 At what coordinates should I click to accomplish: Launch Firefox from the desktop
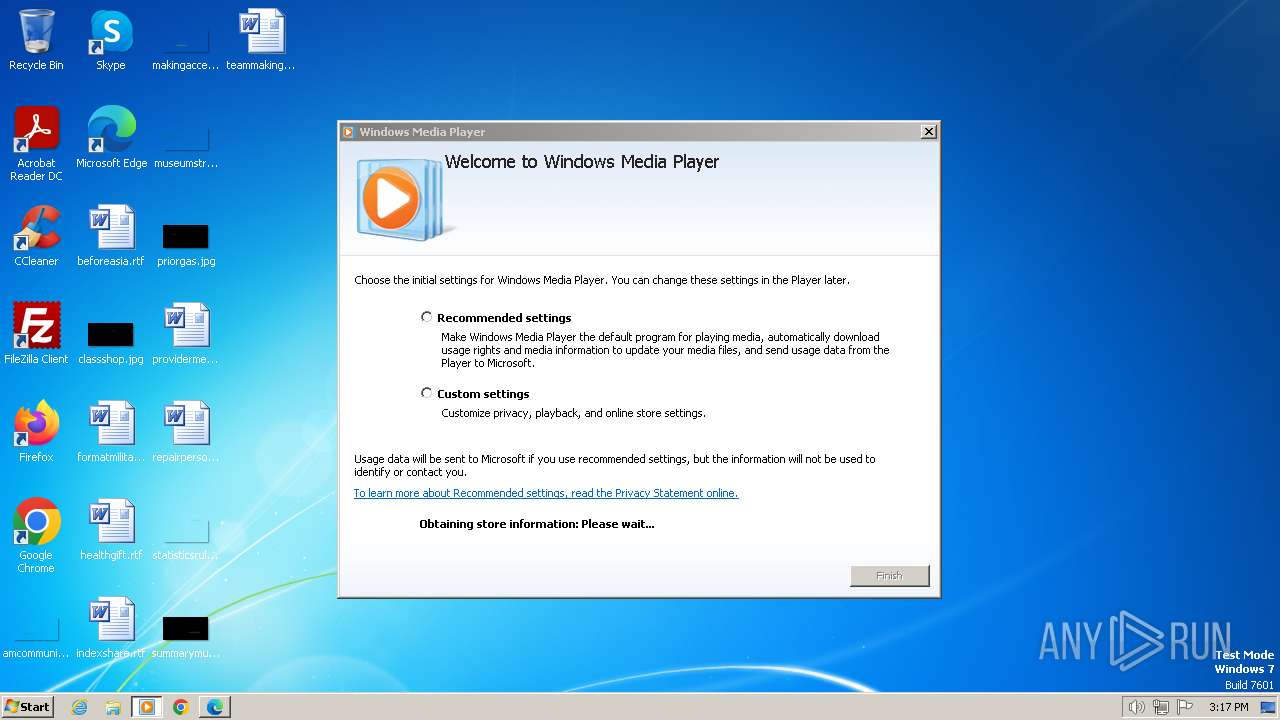pyautogui.click(x=36, y=432)
